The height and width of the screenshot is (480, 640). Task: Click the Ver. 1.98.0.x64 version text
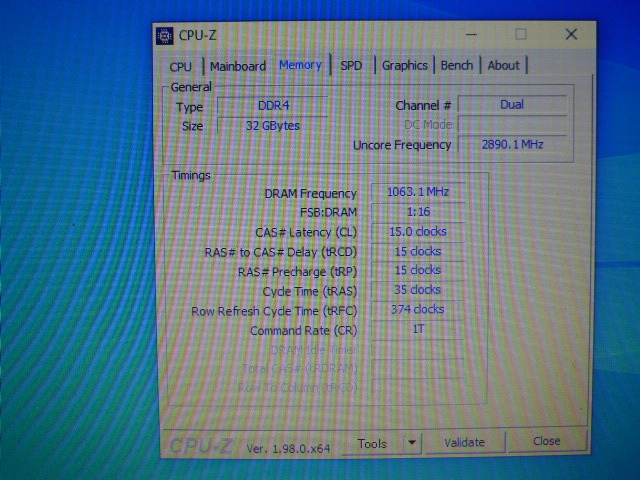click(x=288, y=449)
